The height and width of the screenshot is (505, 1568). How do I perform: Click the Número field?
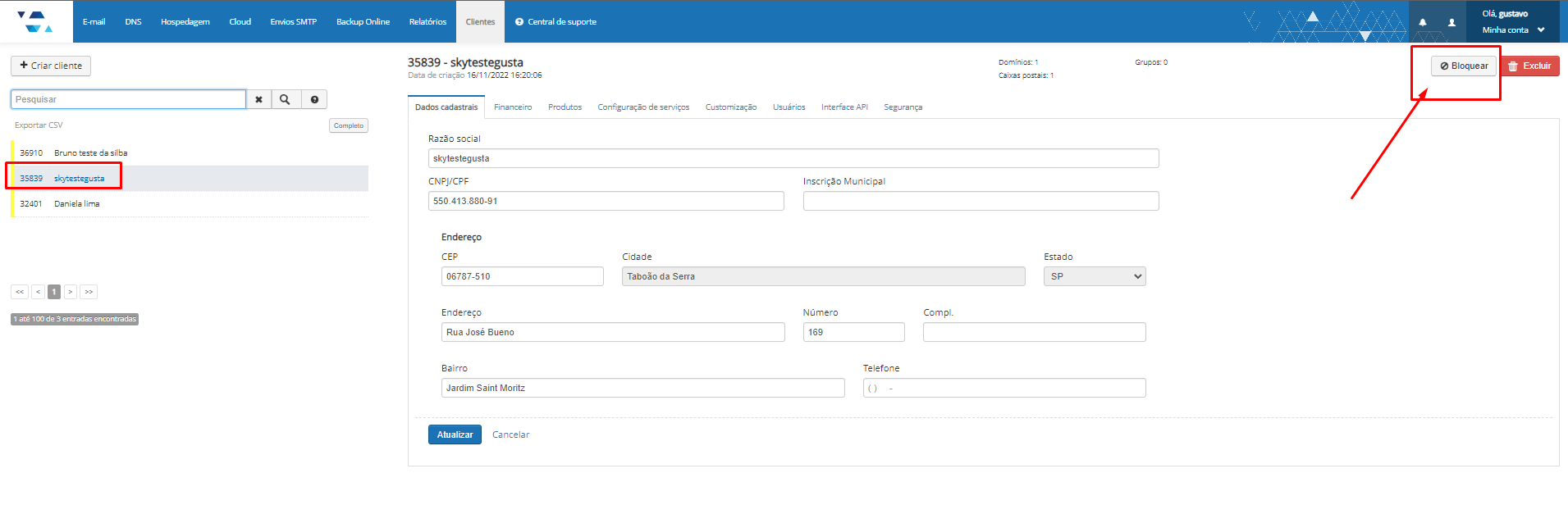pos(854,332)
